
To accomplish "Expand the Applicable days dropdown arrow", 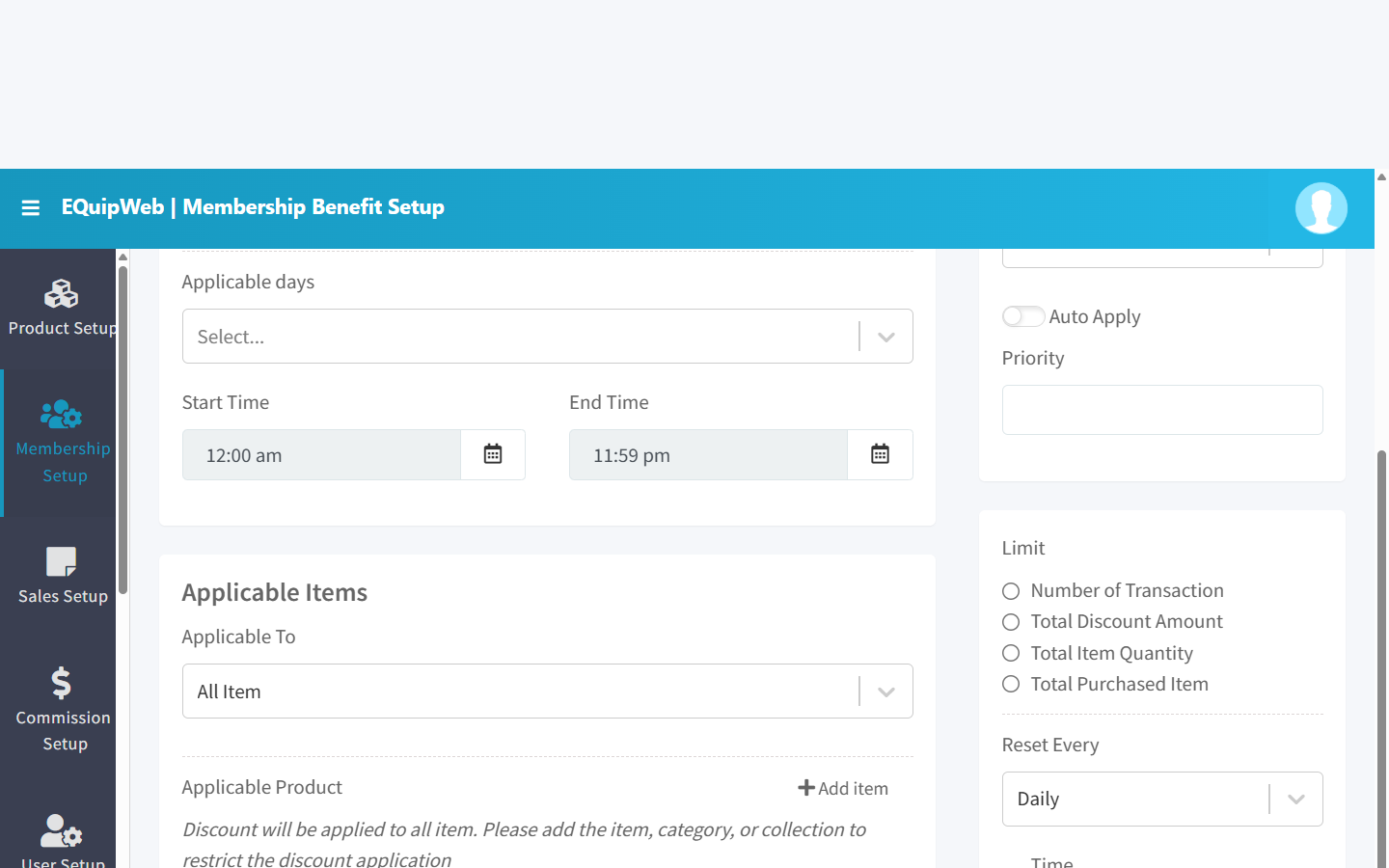I will tap(886, 337).
